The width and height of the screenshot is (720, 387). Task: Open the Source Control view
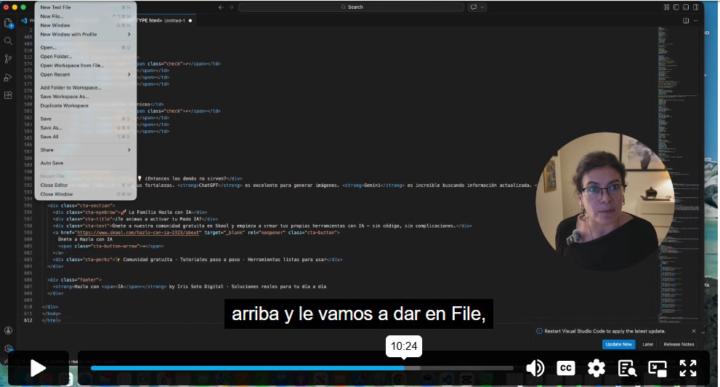pos(8,59)
